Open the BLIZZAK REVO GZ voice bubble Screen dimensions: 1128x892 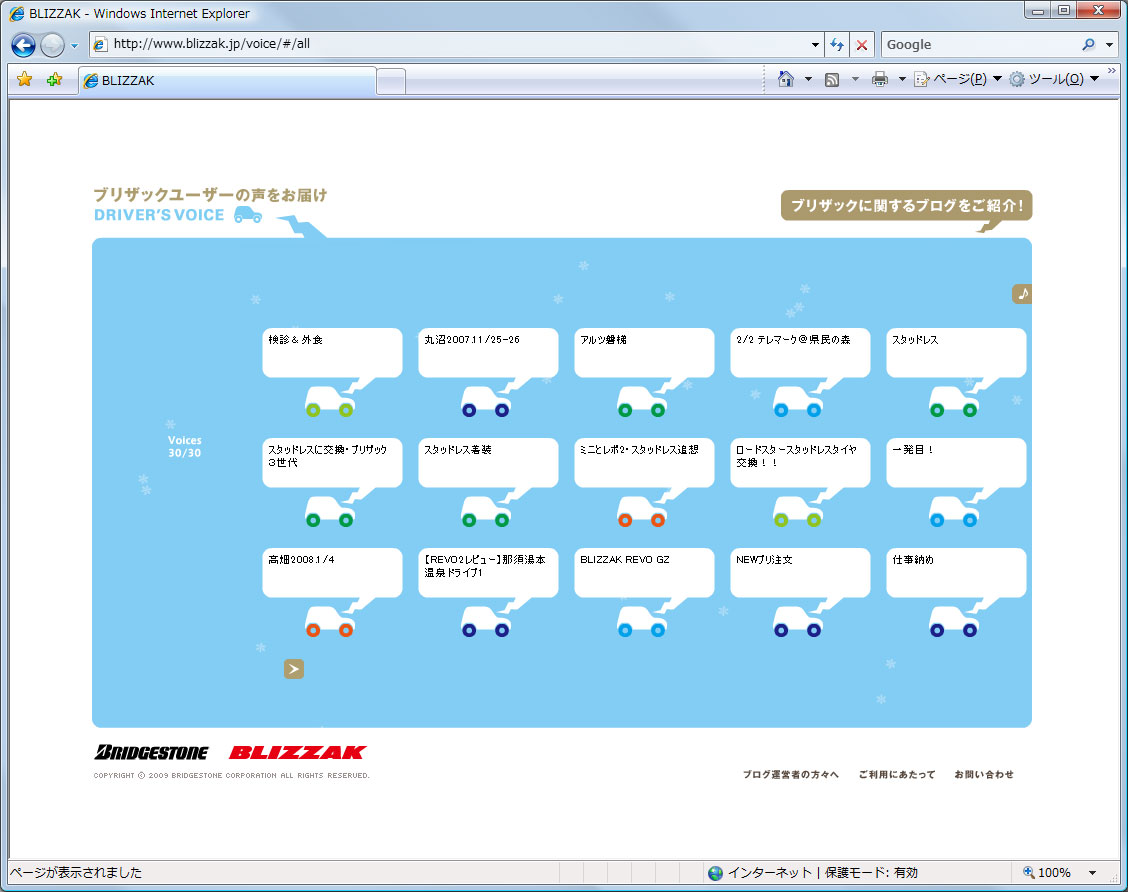coord(645,573)
